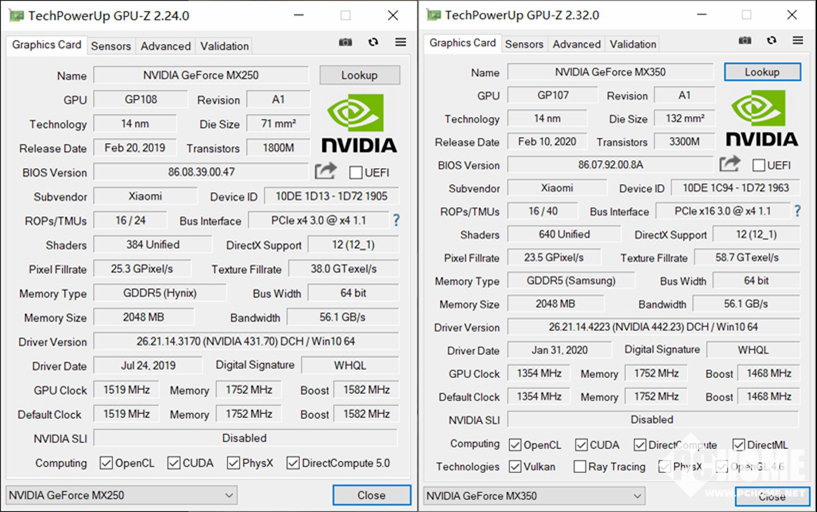Select Graphics Card tab in GPU-Z 2.32.0
The width and height of the screenshot is (817, 512).
[x=462, y=43]
